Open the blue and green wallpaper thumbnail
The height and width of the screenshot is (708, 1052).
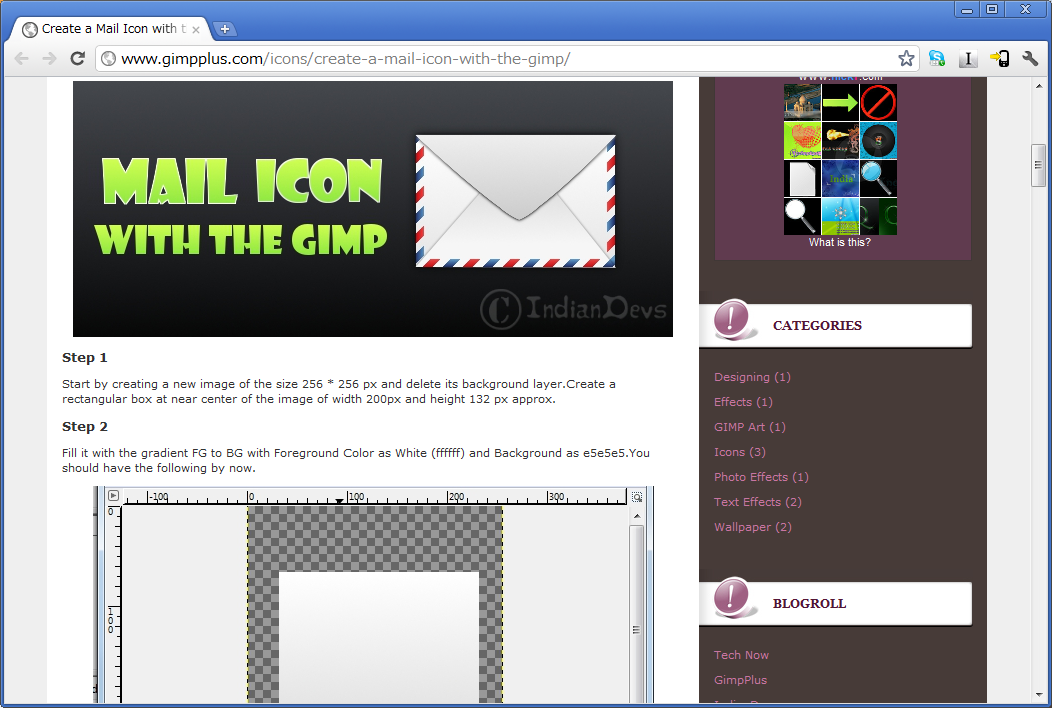pos(840,216)
